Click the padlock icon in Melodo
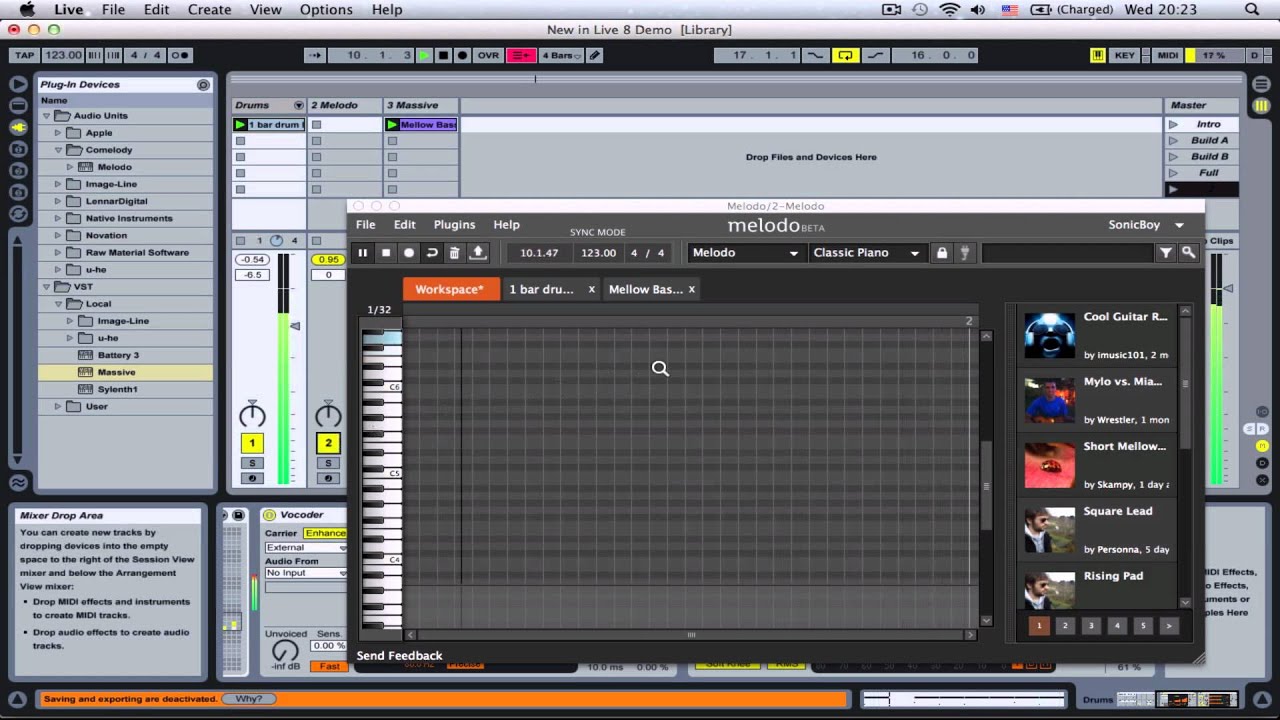This screenshot has height=720, width=1280. [941, 253]
